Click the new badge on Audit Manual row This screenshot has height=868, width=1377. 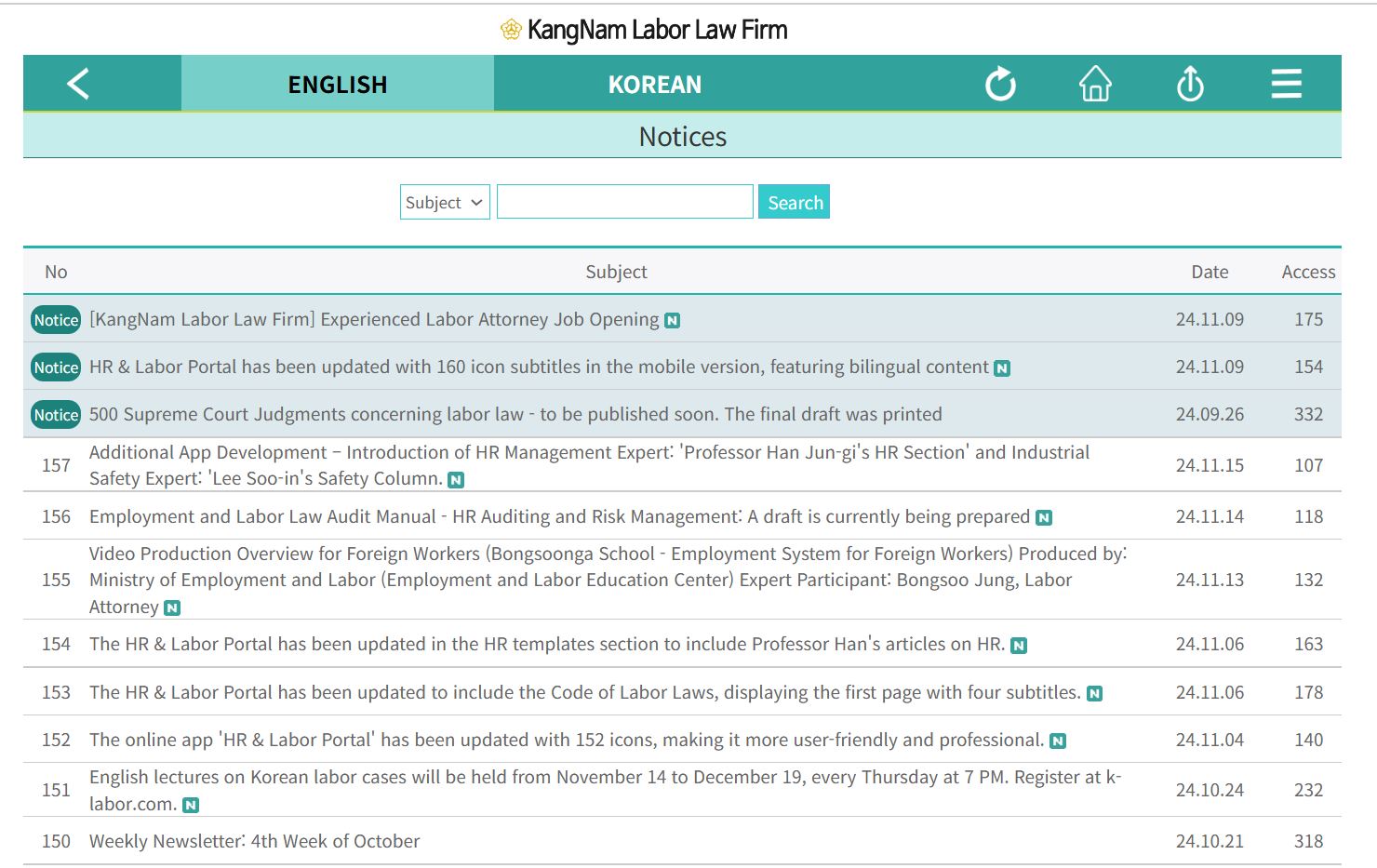[x=1044, y=518]
